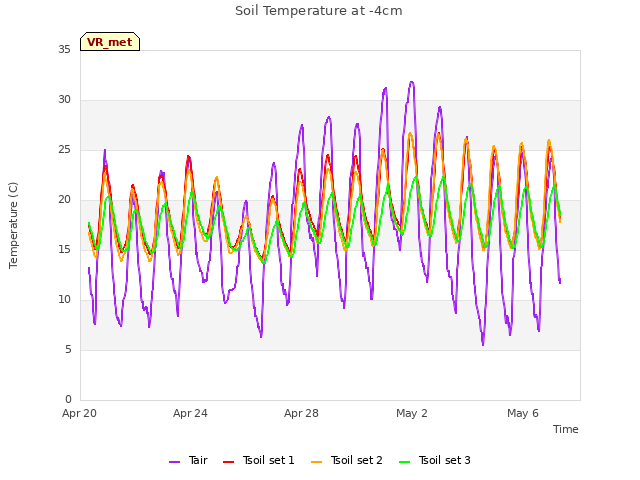
Task: Click the Apr 24 x-axis label
Action: (190, 413)
